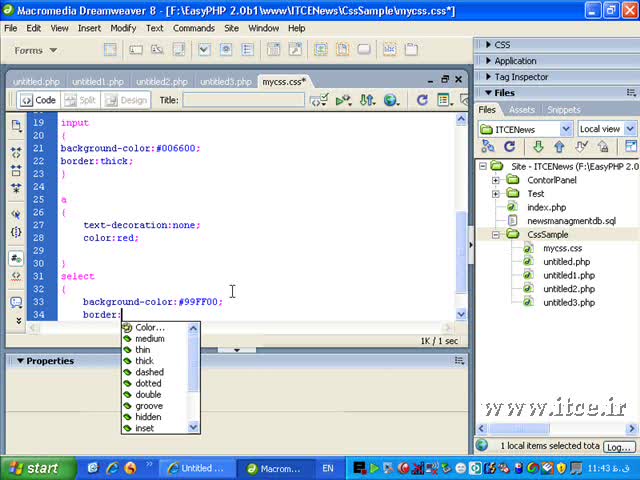
Task: Open the View Options toolbar icon
Action: 444,100
